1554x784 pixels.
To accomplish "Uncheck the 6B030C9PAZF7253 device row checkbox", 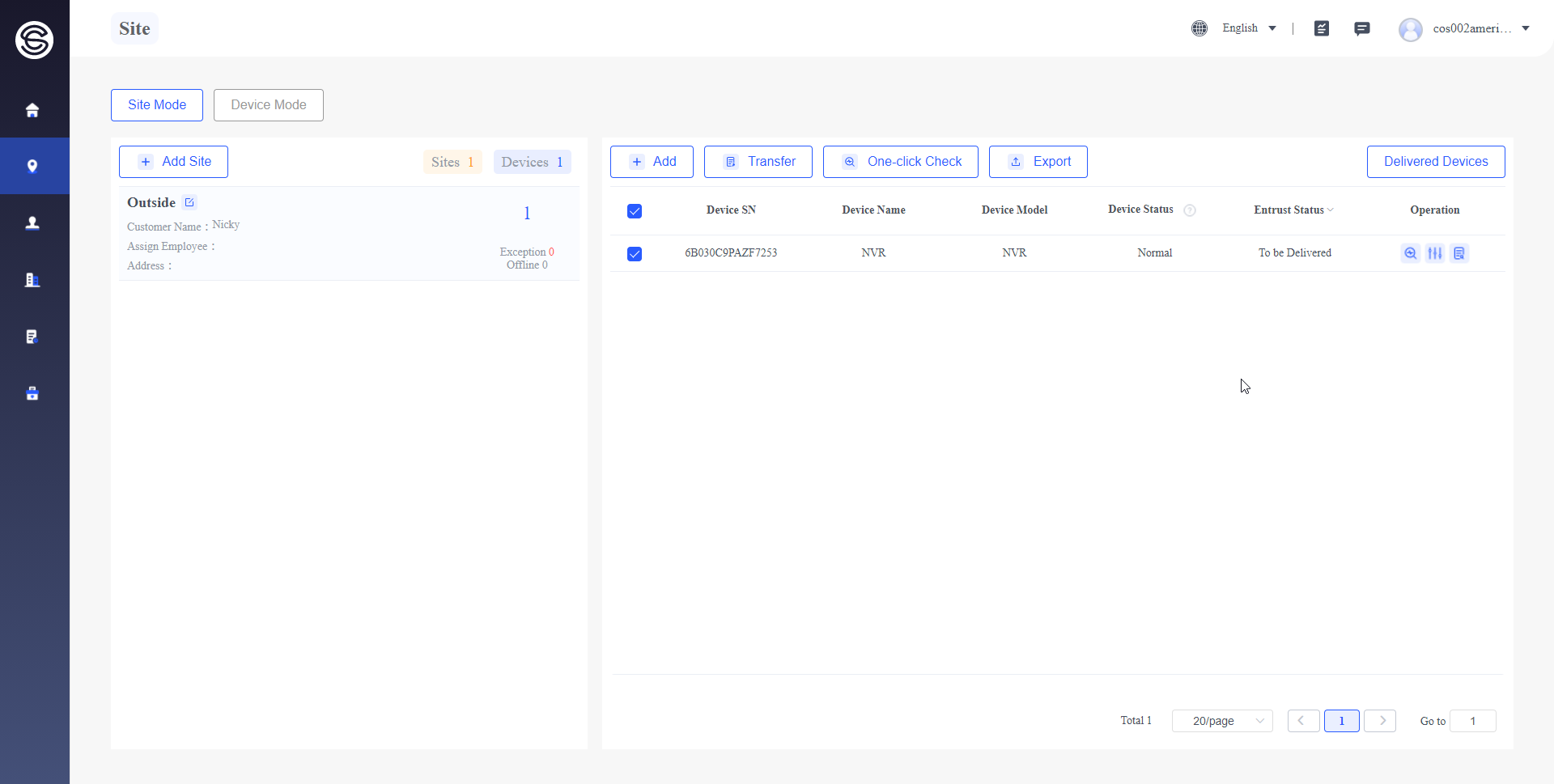I will point(635,254).
